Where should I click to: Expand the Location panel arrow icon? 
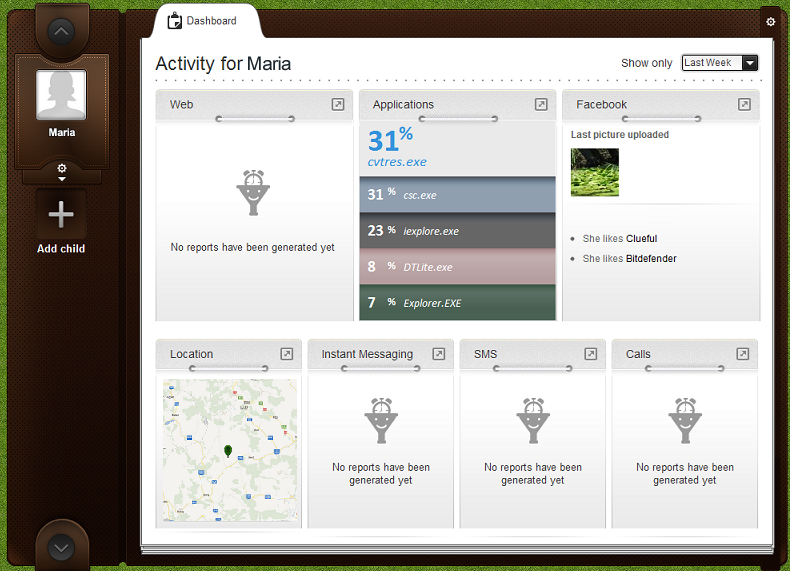click(286, 354)
